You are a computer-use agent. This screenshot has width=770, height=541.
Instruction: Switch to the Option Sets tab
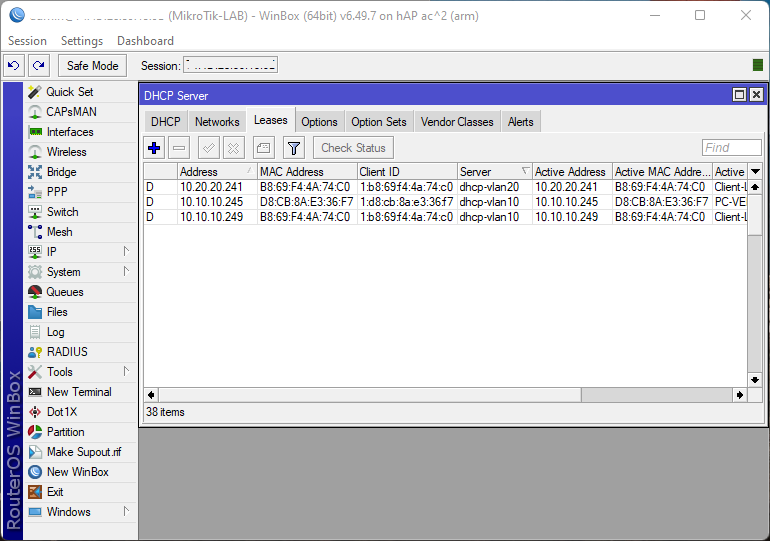tap(379, 122)
